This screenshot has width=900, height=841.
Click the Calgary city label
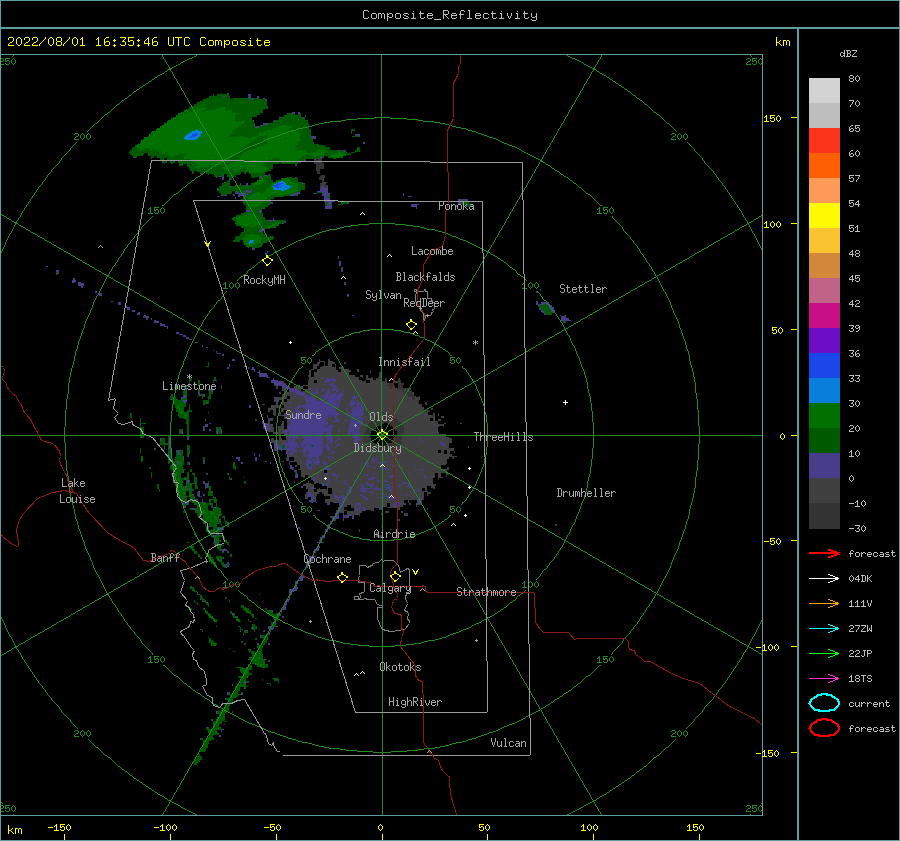click(x=390, y=588)
